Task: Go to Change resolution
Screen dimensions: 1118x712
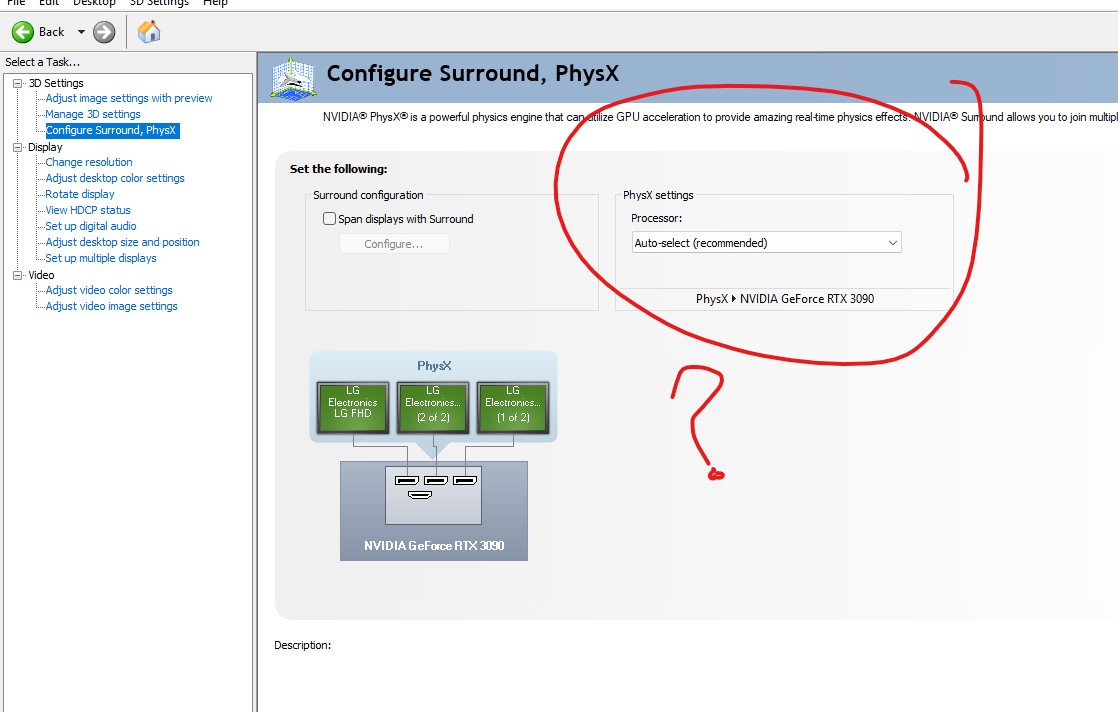Action: tap(89, 162)
